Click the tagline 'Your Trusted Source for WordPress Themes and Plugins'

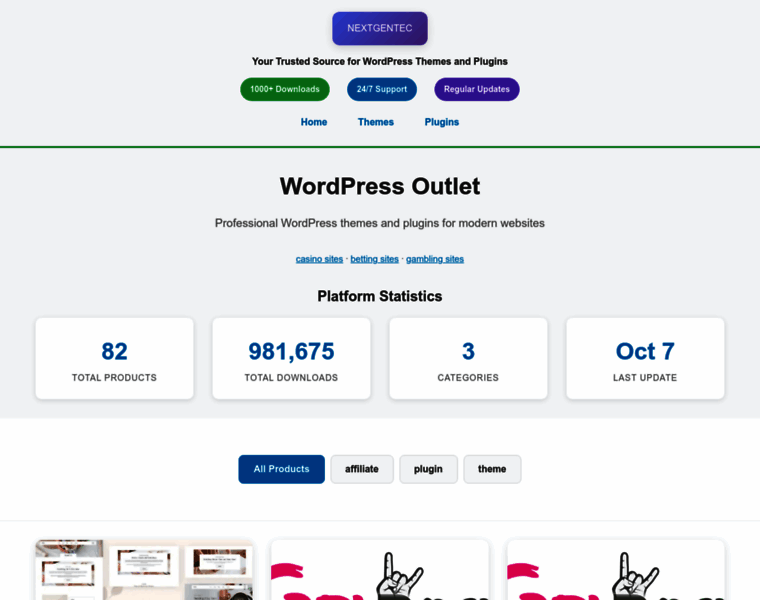[x=380, y=62]
